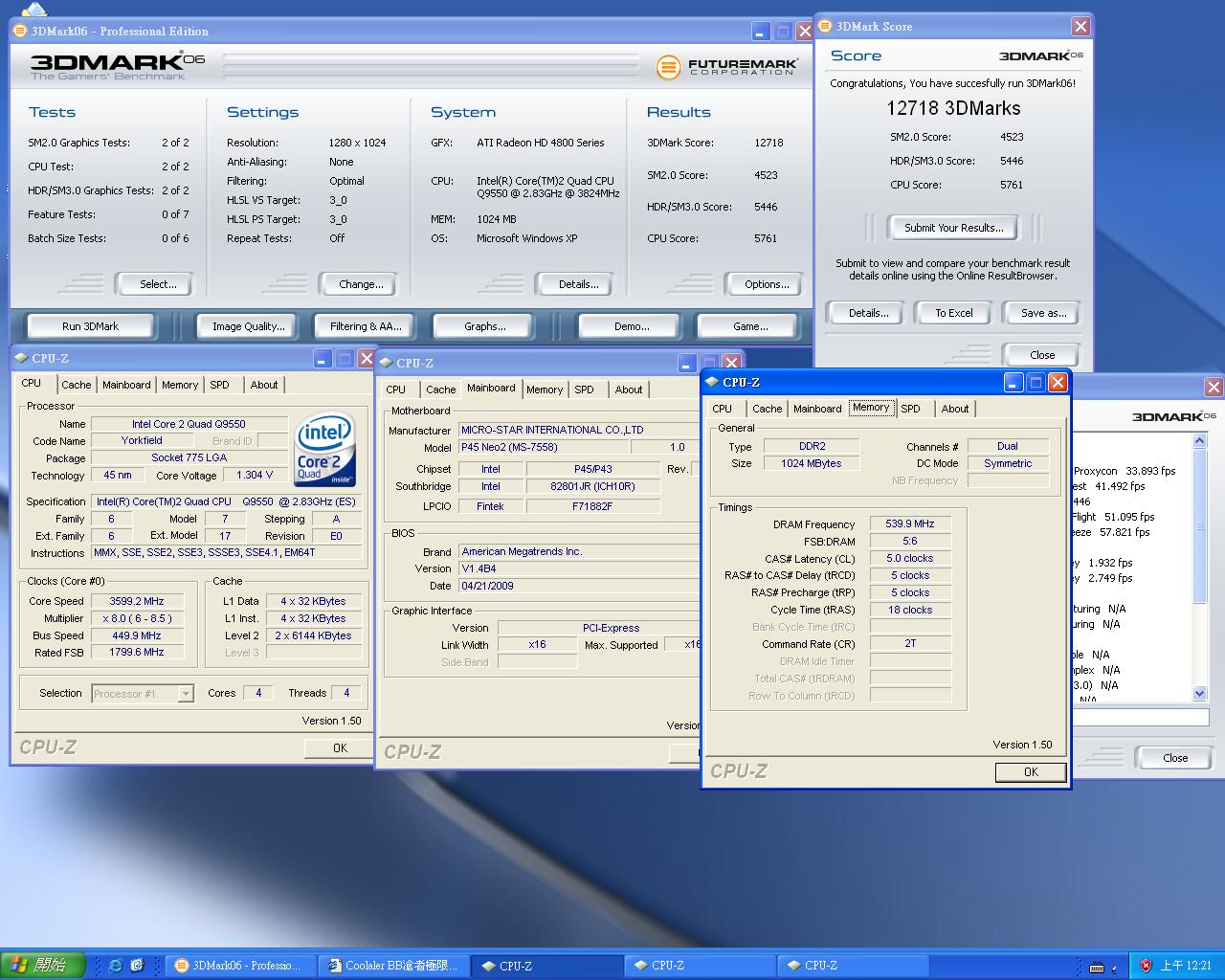Open Image Quality settings
1225x980 pixels.
click(x=249, y=326)
